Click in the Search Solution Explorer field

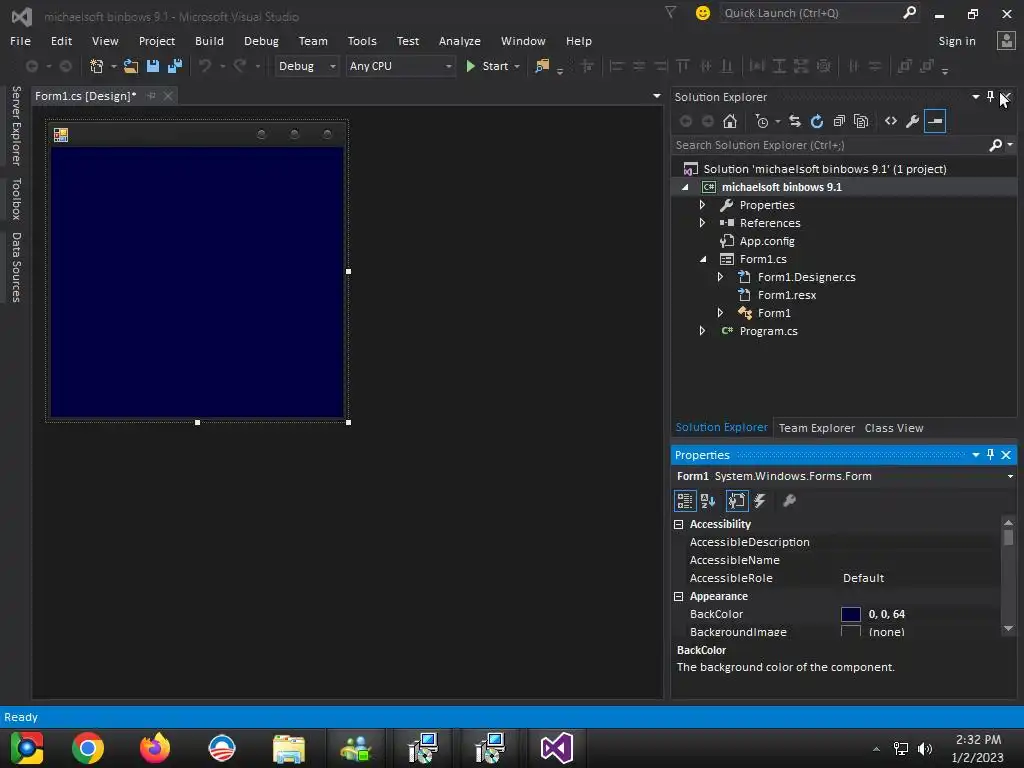[x=829, y=145]
